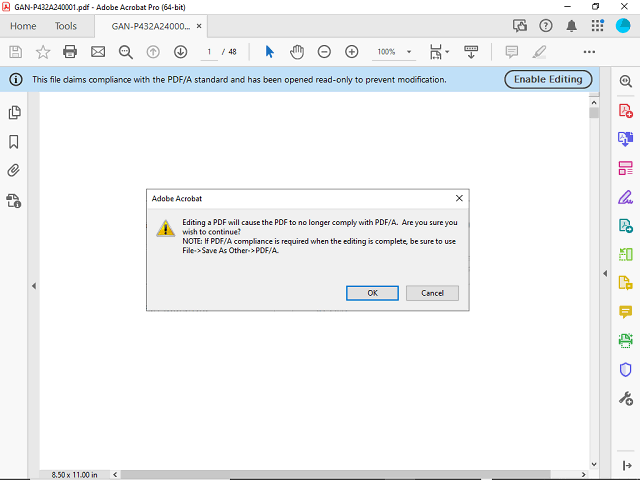Click the Save file icon

click(16, 52)
